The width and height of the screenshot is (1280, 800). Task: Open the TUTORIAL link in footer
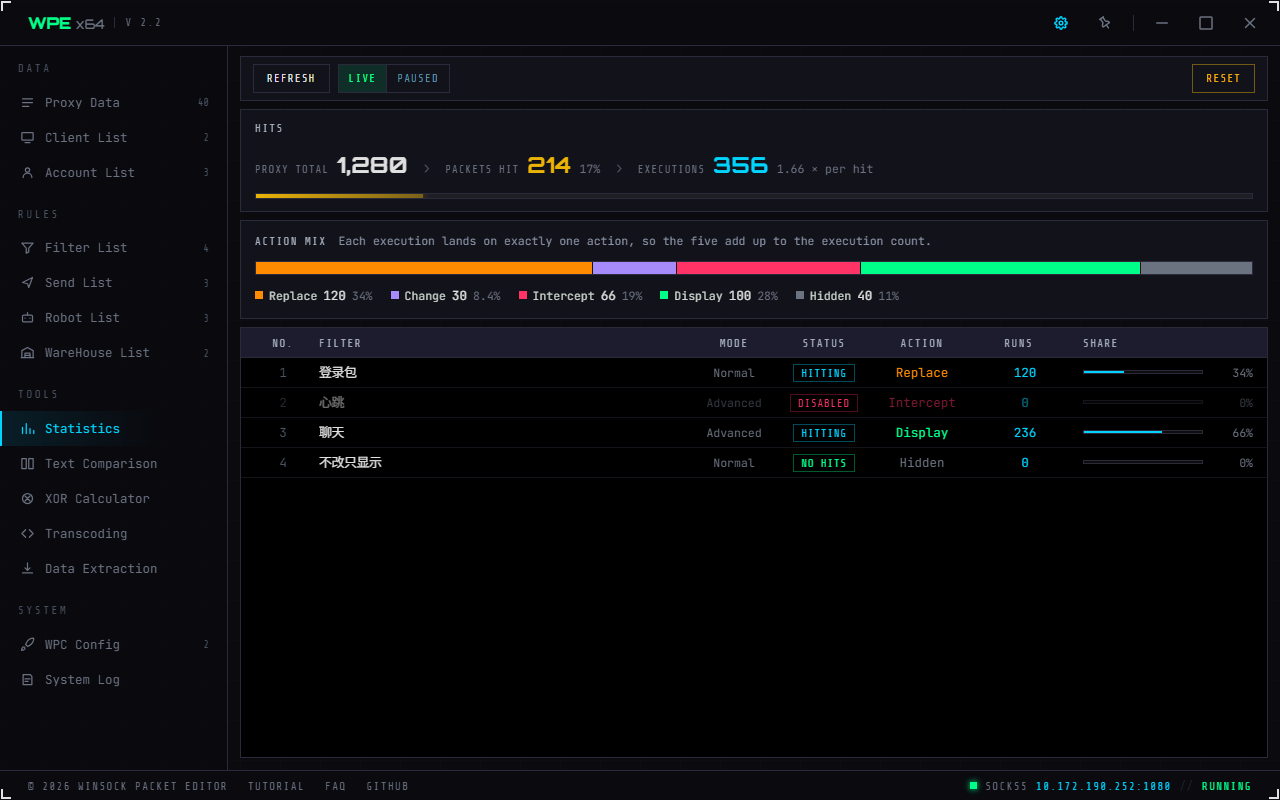click(x=276, y=786)
